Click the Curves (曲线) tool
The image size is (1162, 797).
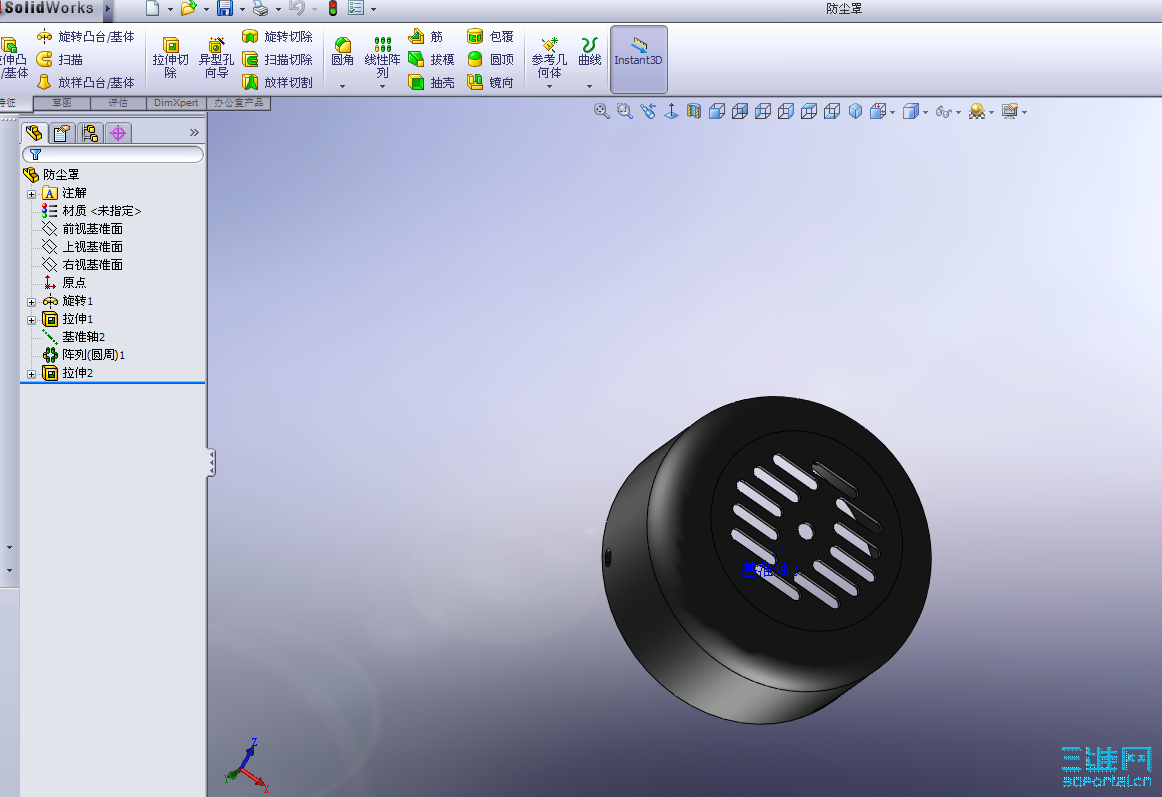[590, 52]
